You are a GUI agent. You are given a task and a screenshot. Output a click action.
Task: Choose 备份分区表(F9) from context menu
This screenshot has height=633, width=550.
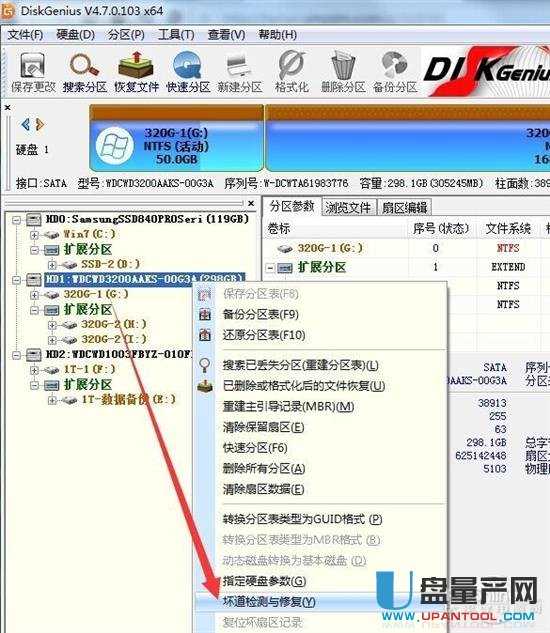(x=260, y=314)
